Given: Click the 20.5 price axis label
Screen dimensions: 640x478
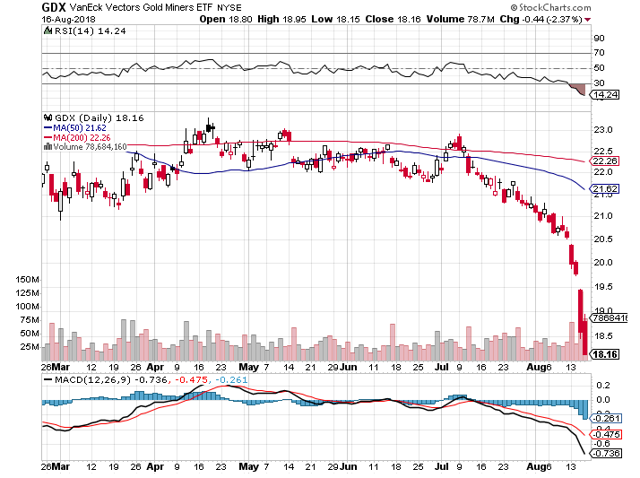Looking at the screenshot, I should 603,239.
